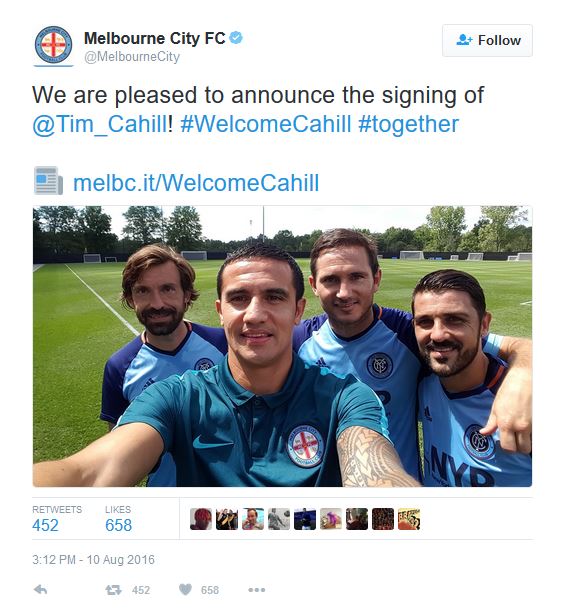Screen dimensions: 566x611
Task: Click the Melbourne City FC profile avatar
Action: [53, 45]
